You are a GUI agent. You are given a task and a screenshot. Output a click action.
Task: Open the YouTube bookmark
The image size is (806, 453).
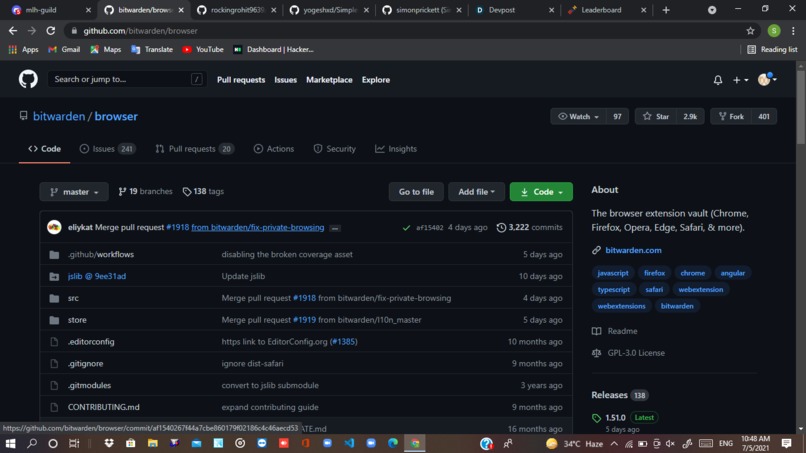pyautogui.click(x=203, y=49)
